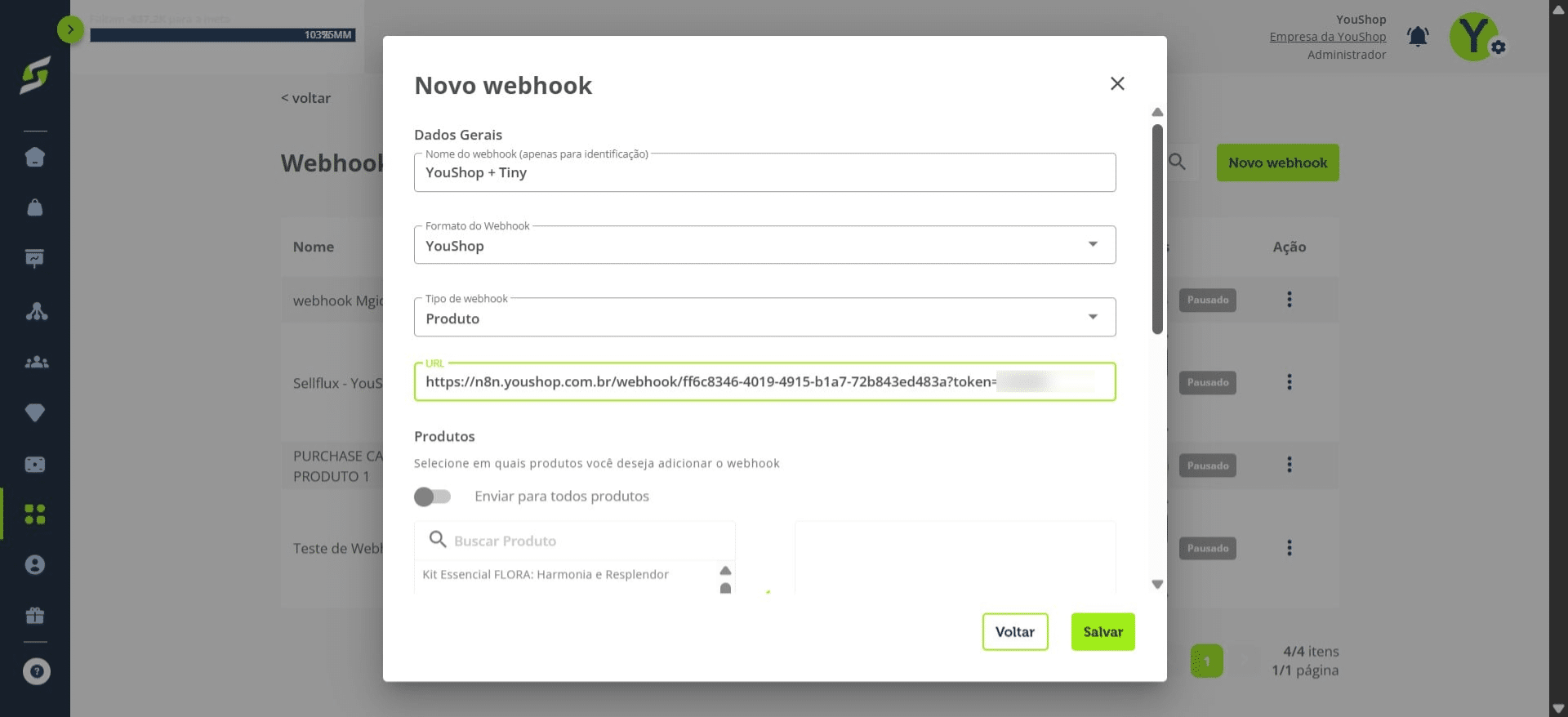
Task: Open the people group icon in the sidebar
Action: click(x=36, y=362)
